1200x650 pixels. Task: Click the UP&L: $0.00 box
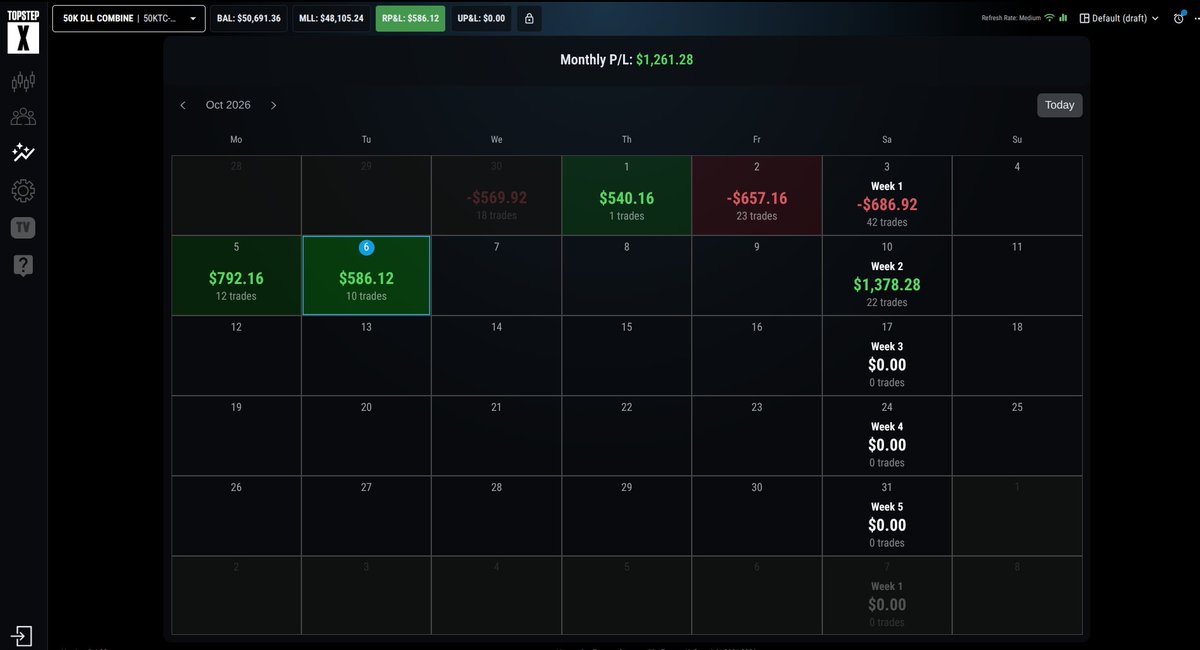point(481,18)
